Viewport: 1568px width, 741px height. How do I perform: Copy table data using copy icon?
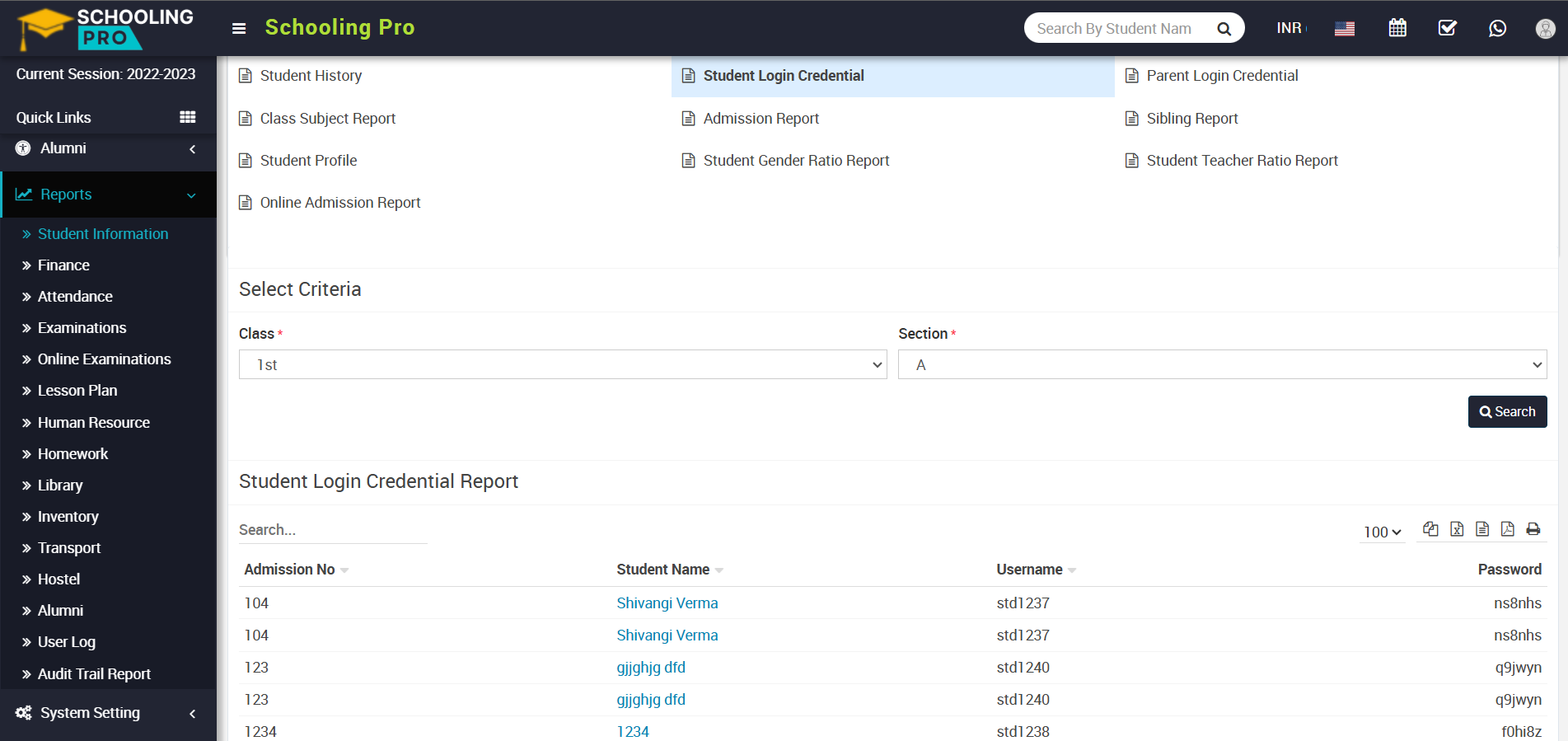click(1430, 529)
